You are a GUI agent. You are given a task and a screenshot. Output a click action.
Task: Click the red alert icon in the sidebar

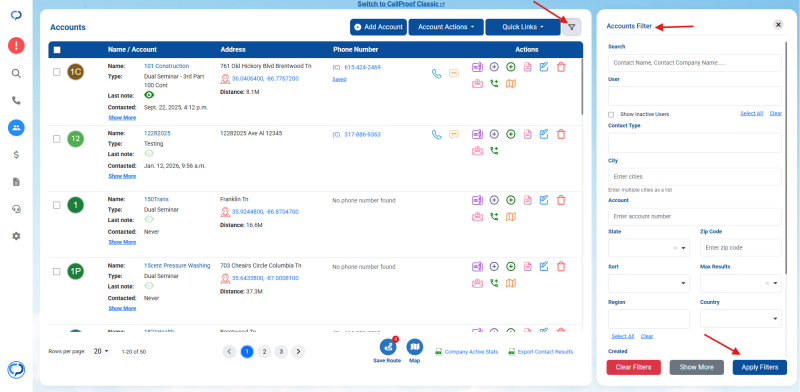pos(16,46)
